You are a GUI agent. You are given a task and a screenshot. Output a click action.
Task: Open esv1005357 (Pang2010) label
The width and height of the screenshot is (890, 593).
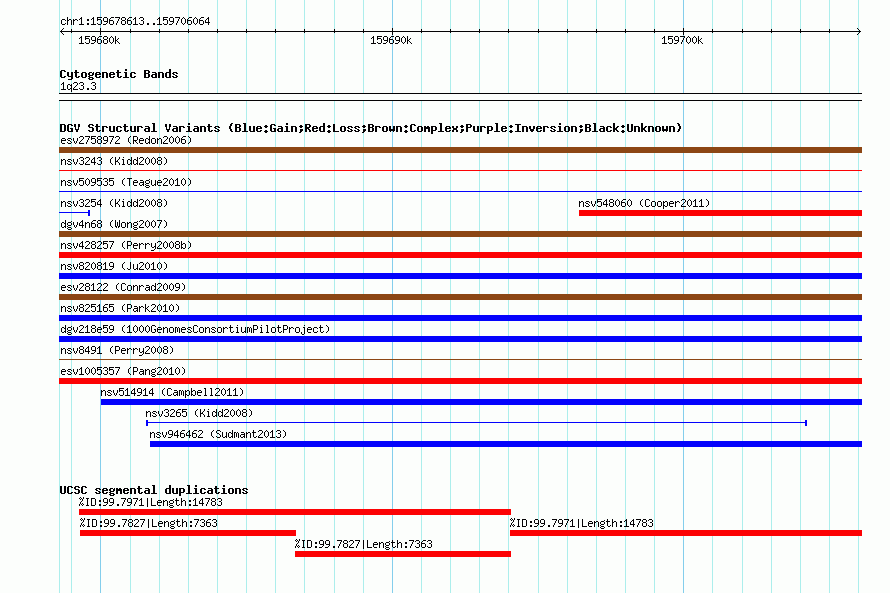(x=123, y=371)
